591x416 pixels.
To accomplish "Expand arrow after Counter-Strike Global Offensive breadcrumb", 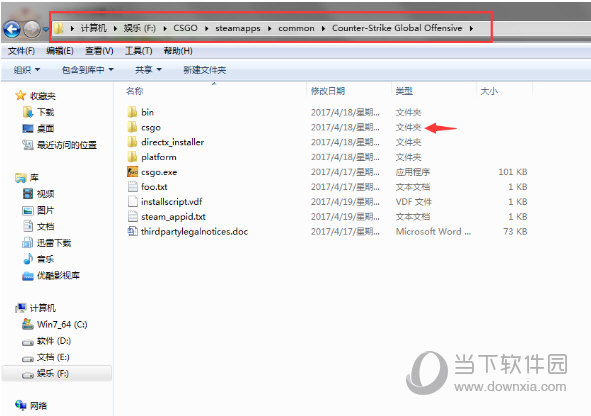I will [x=471, y=28].
